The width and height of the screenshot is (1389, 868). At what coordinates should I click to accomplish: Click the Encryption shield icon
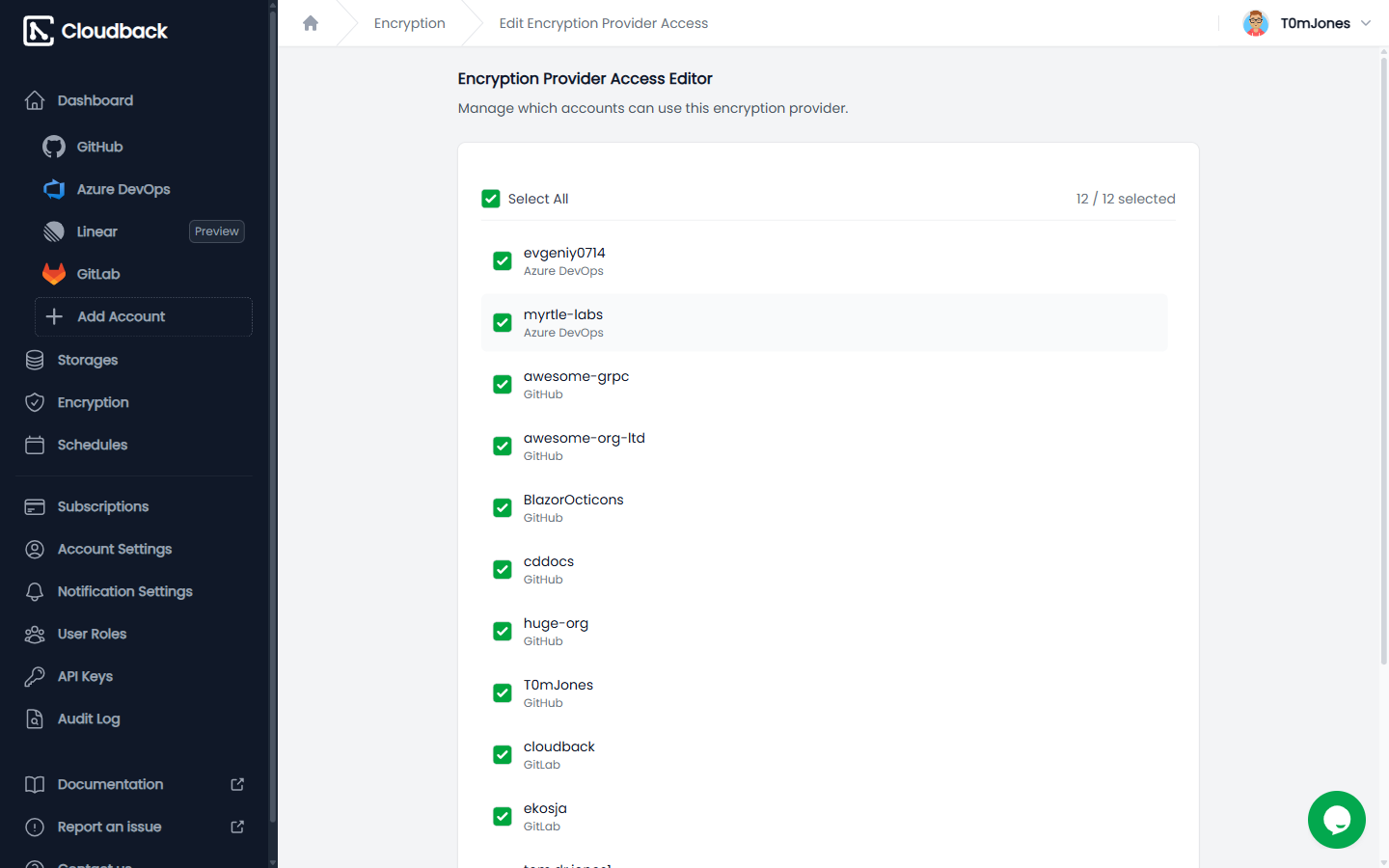pos(35,402)
